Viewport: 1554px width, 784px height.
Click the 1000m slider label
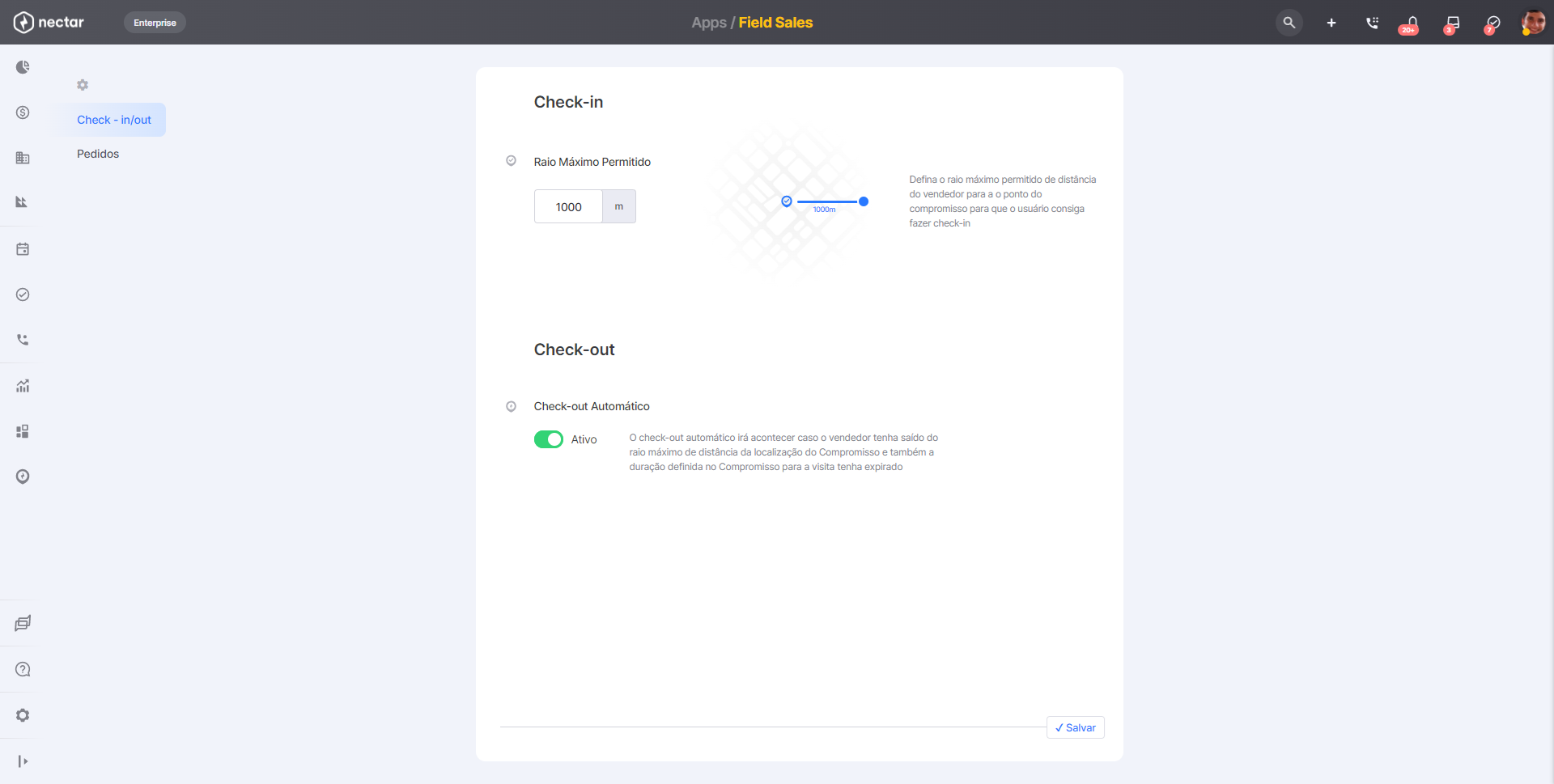click(x=824, y=210)
